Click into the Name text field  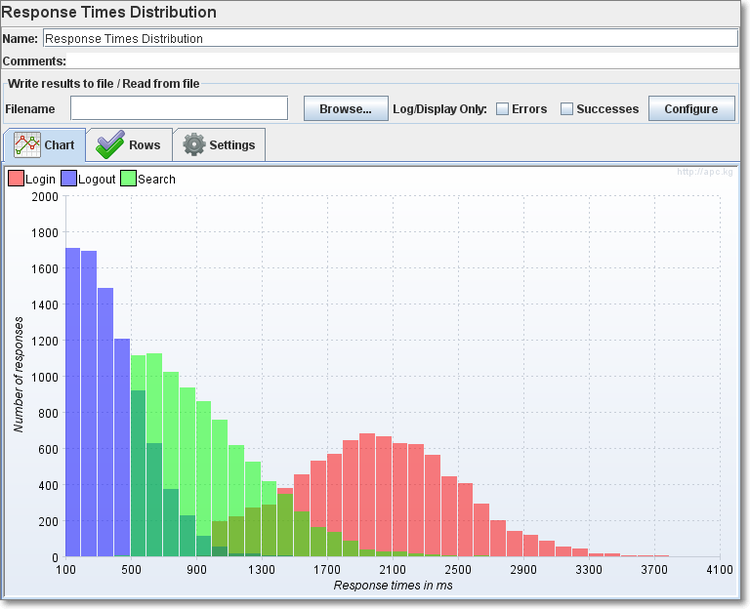point(390,39)
